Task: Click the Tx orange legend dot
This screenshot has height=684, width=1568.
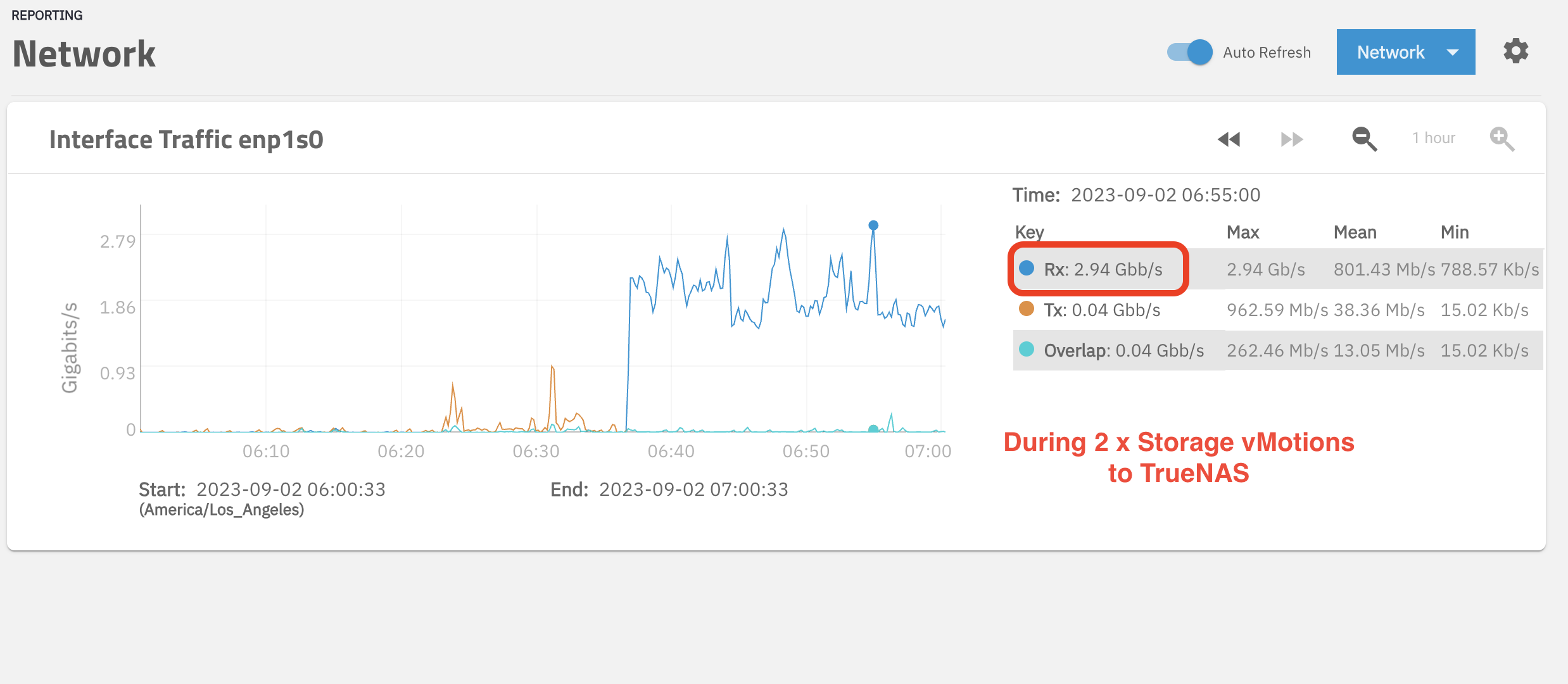Action: 1027,309
